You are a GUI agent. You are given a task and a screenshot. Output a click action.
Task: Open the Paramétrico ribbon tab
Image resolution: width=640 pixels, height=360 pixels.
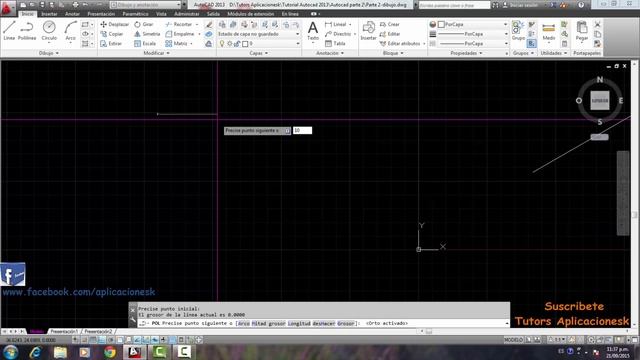pyautogui.click(x=136, y=14)
